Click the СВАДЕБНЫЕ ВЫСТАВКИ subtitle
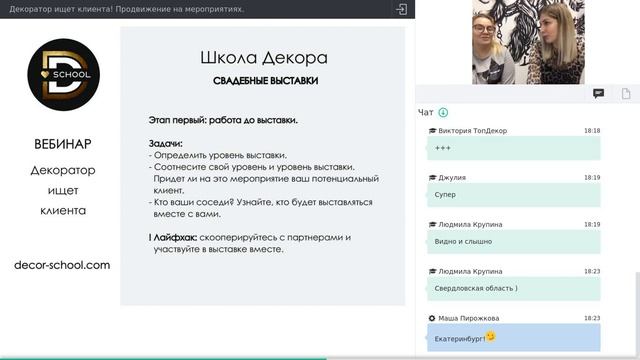Viewport: 640px width, 360px height. (265, 81)
